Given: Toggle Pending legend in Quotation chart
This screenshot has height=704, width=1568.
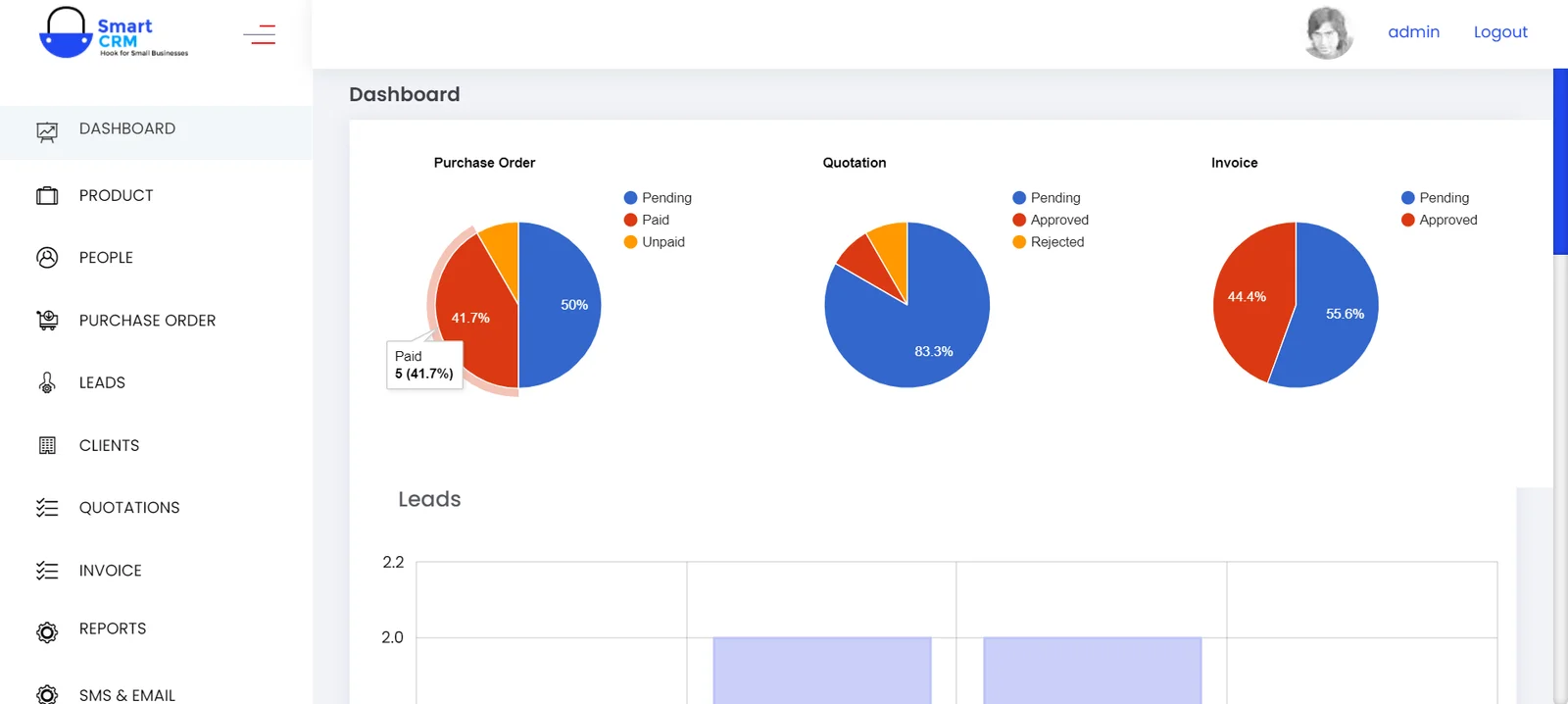Looking at the screenshot, I should point(1047,198).
